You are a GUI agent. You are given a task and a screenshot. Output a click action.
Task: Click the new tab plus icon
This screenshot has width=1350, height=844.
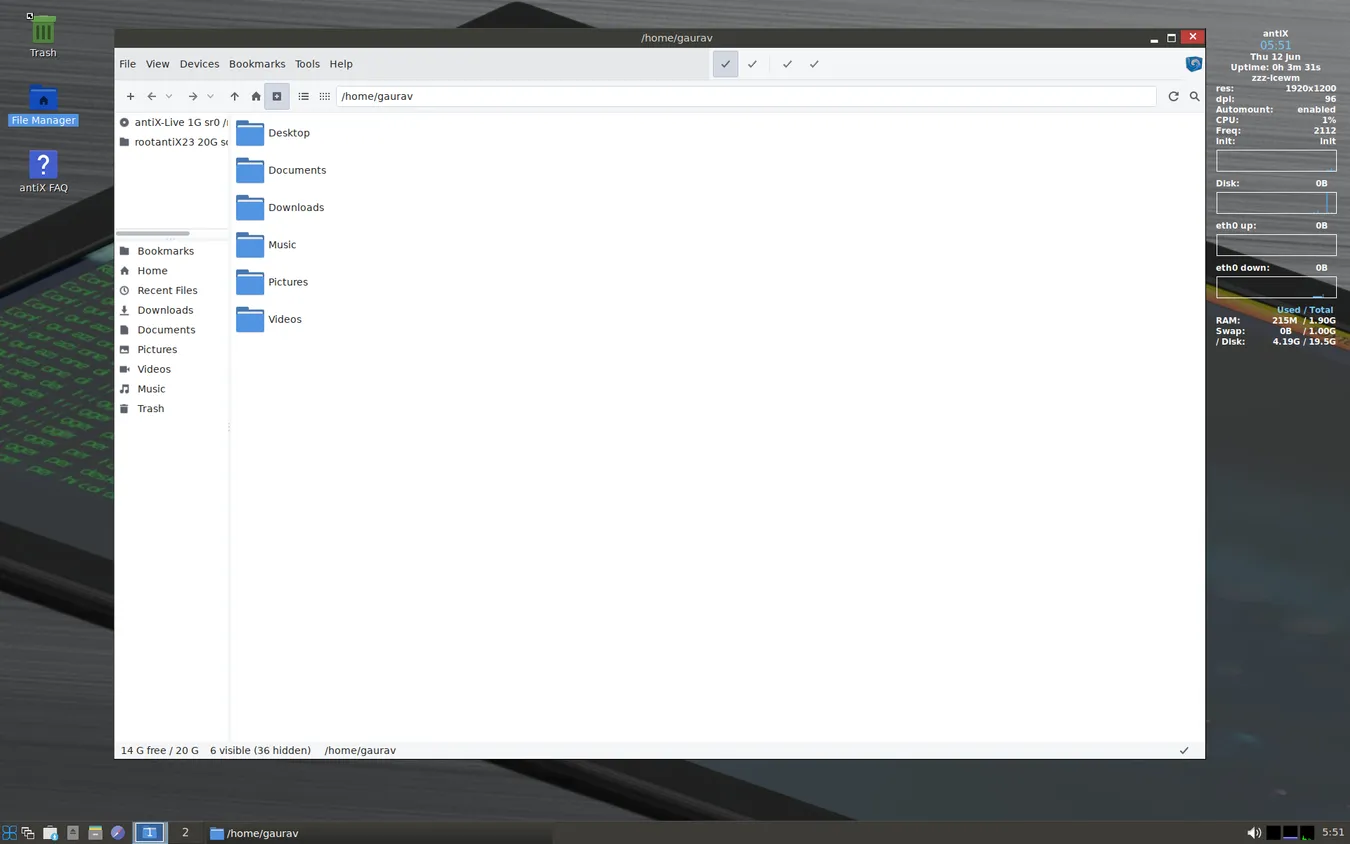point(130,96)
